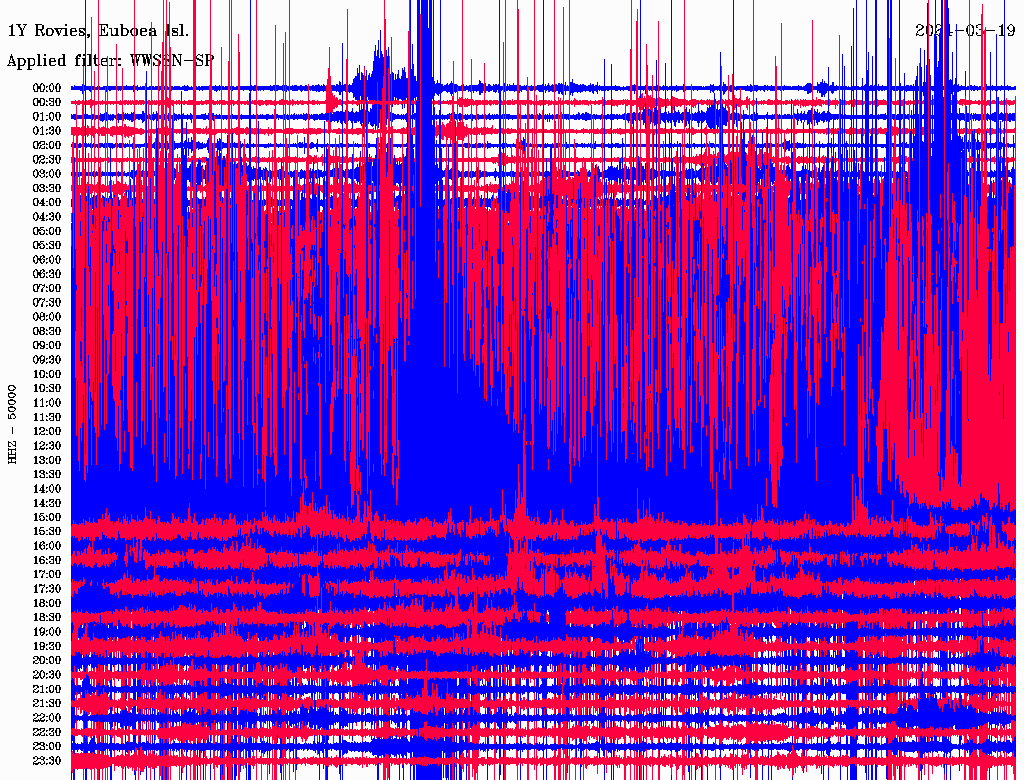
Task: Click the 03:30 time row label
Action: tap(48, 188)
